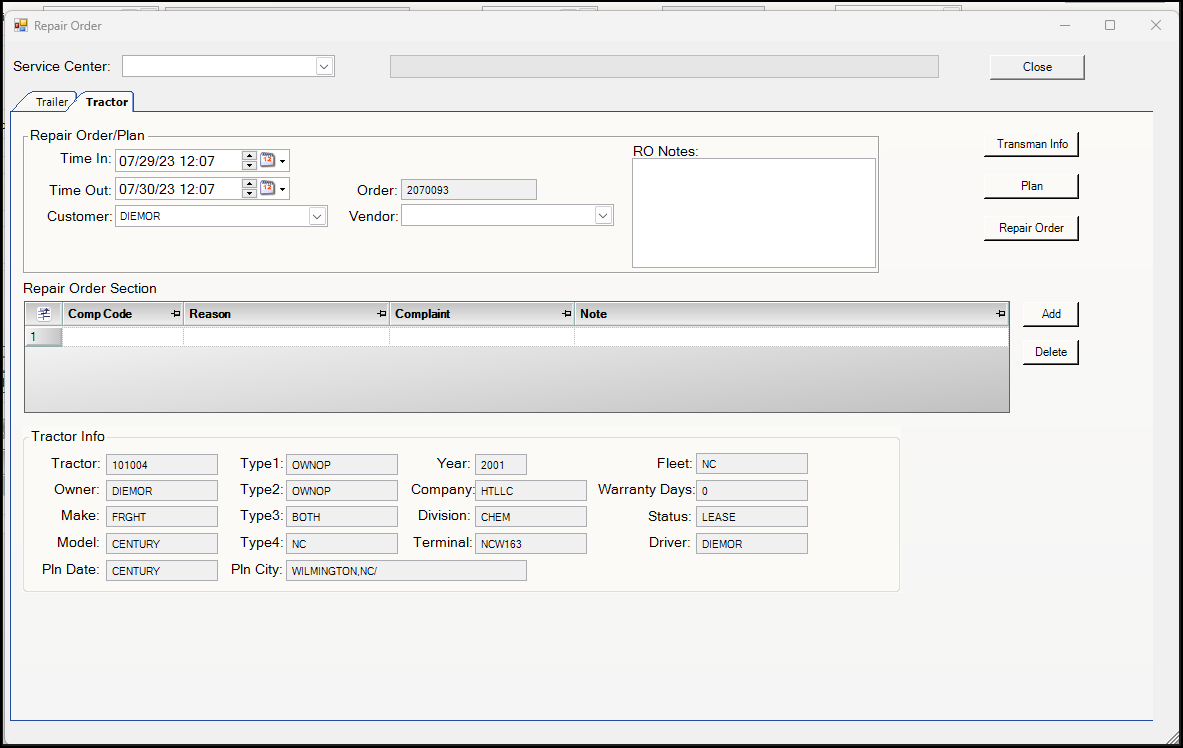Decrease Time Out using the down spinner
This screenshot has width=1183, height=748.
(249, 194)
